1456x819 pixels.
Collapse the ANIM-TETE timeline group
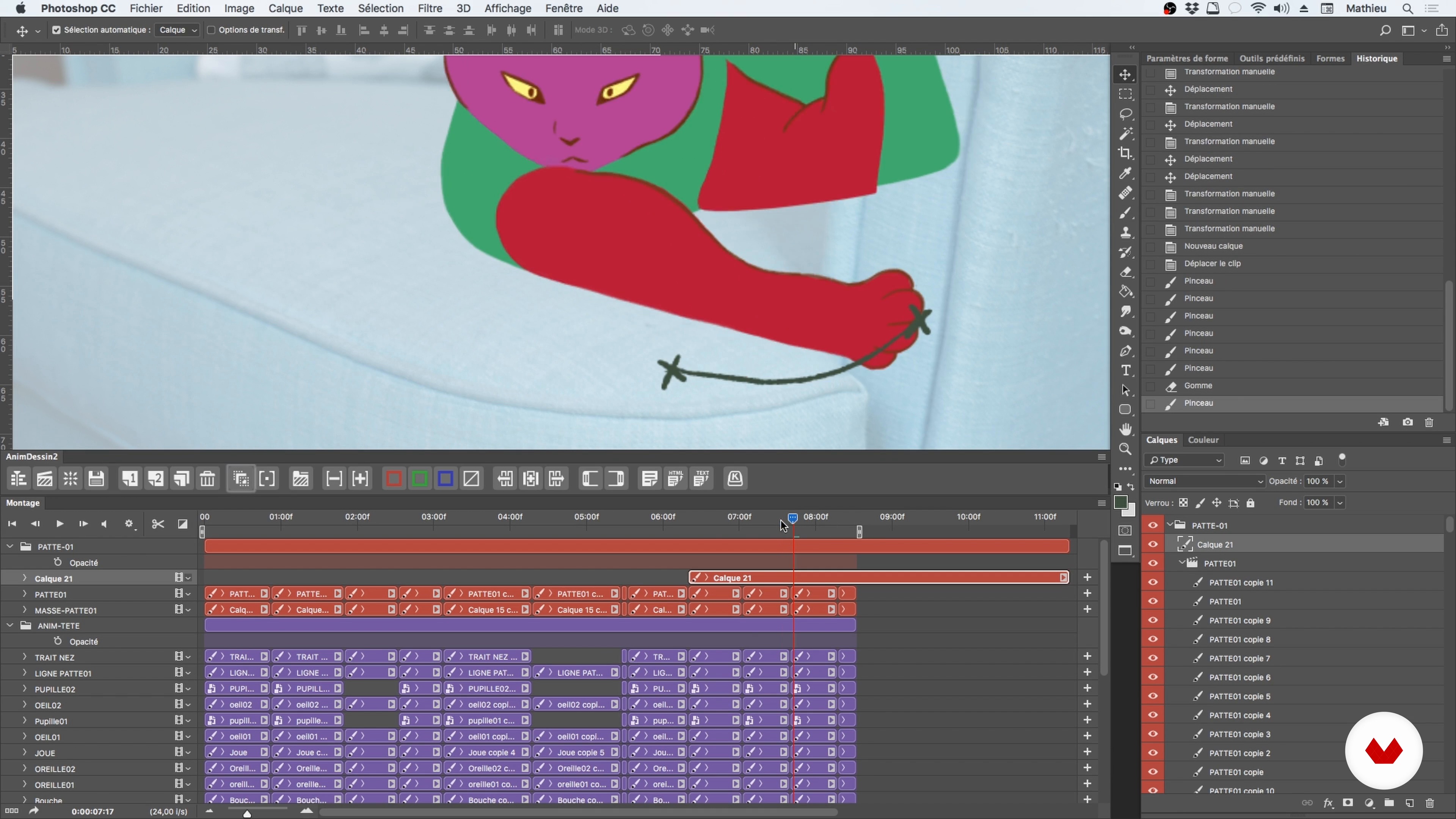(x=9, y=626)
